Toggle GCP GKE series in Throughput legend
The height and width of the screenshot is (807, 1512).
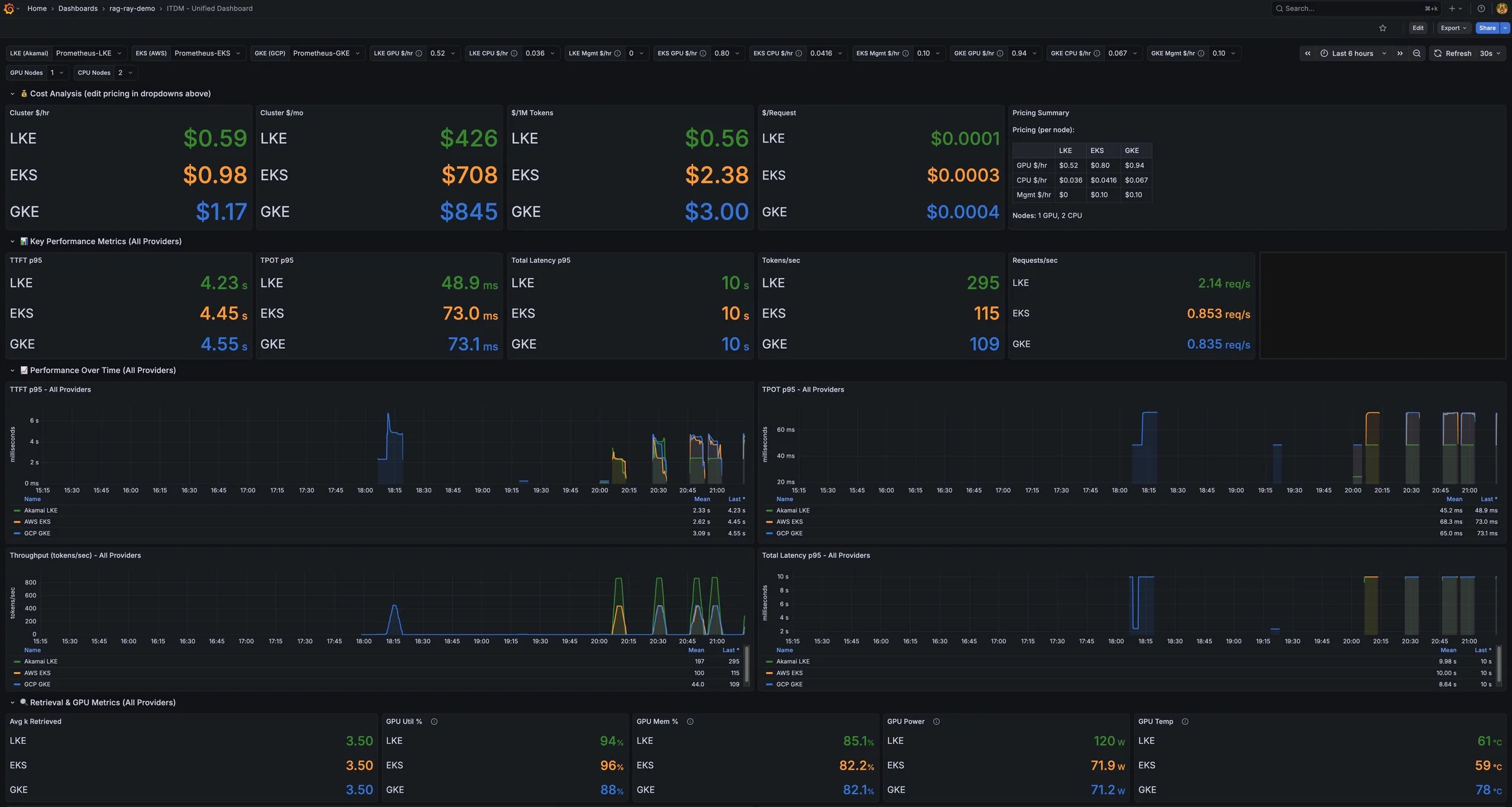coord(37,684)
